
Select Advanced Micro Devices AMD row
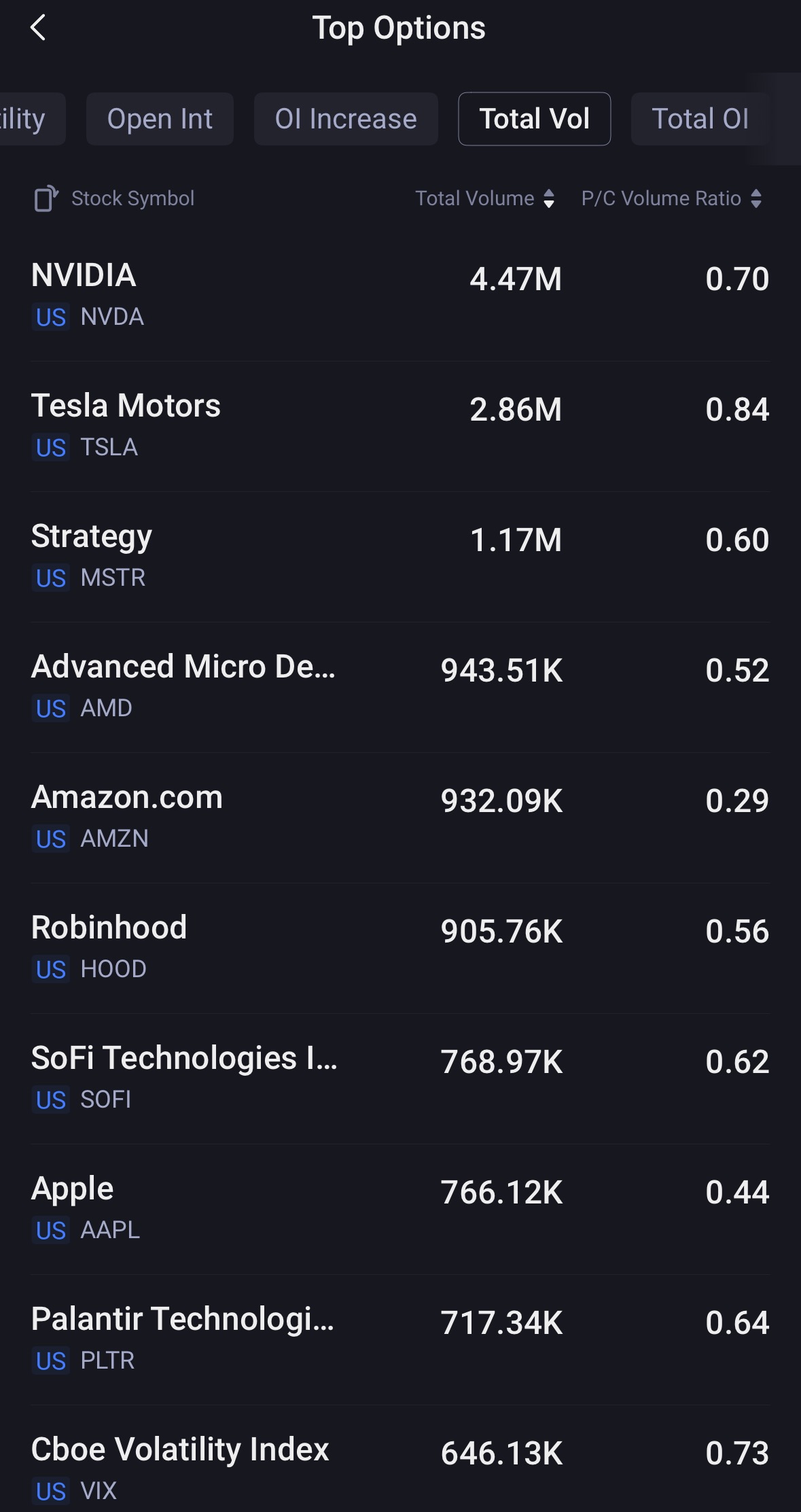coord(399,687)
